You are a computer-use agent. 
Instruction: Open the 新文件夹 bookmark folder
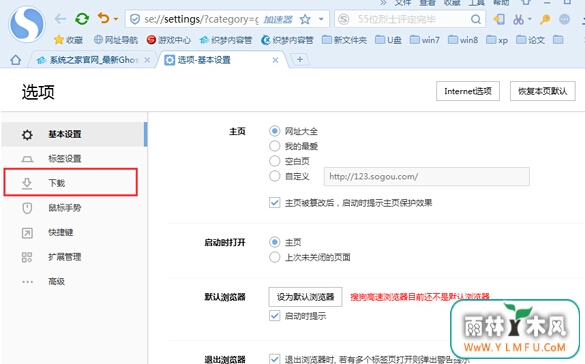[x=344, y=40]
